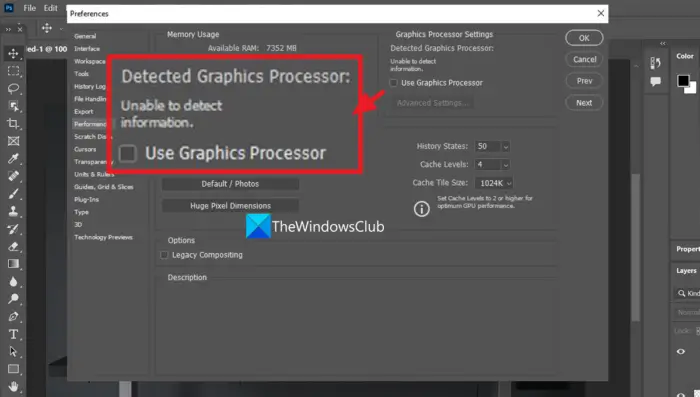Viewport: 700px width, 397px height.
Task: Select the Brush tool
Action: tap(13, 194)
